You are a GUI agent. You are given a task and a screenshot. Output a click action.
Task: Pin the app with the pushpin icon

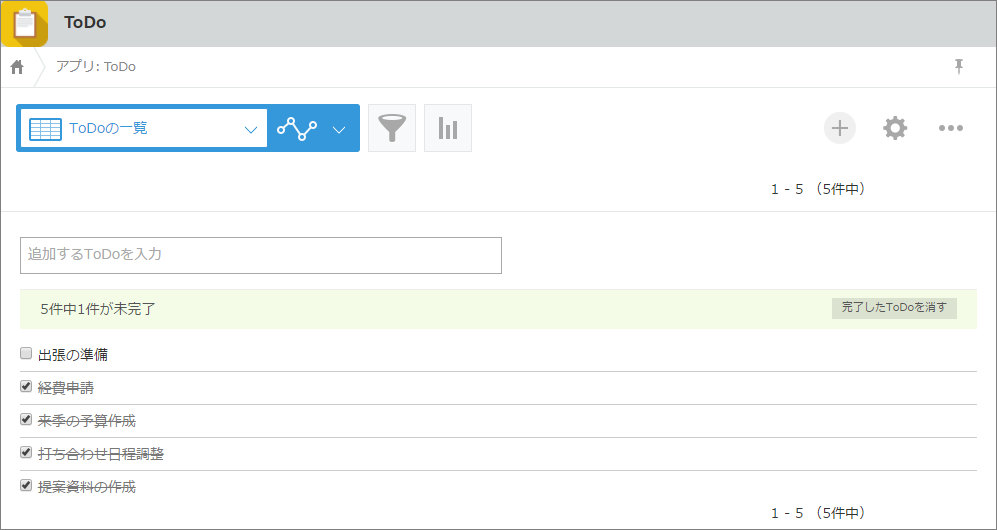(959, 66)
